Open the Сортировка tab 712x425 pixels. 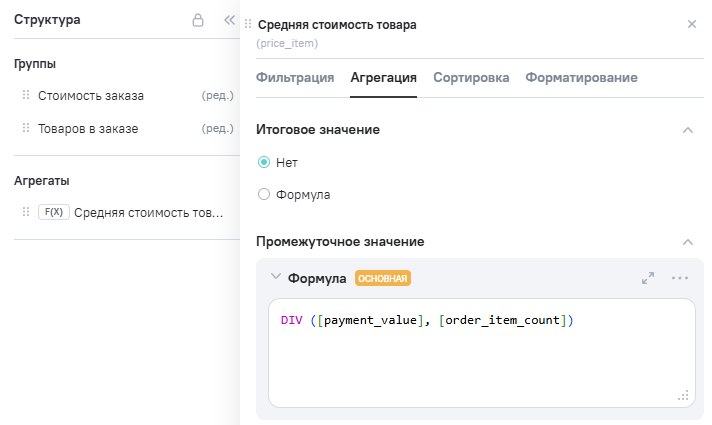coord(471,78)
